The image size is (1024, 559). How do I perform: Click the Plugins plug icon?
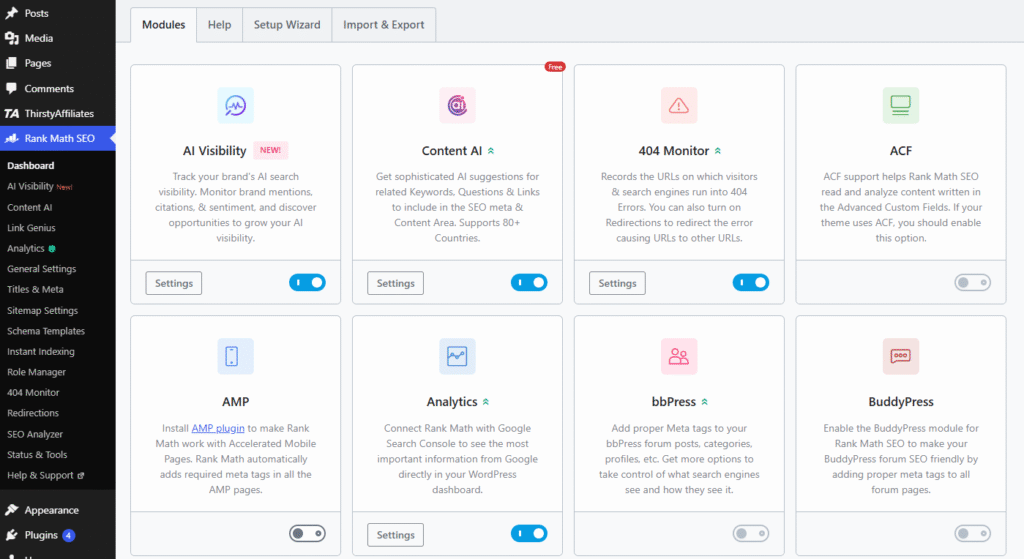[12, 535]
